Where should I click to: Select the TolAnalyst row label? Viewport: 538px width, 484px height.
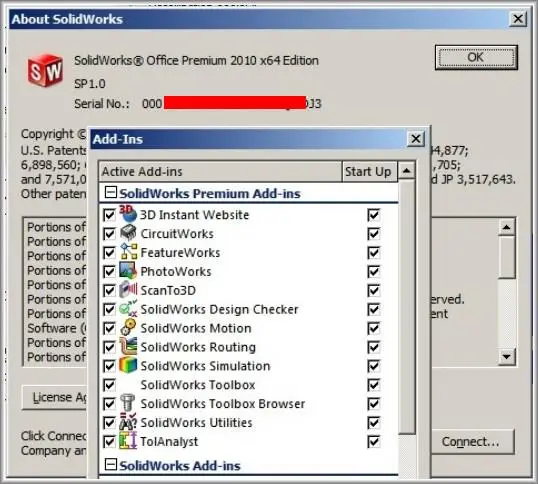tap(169, 441)
